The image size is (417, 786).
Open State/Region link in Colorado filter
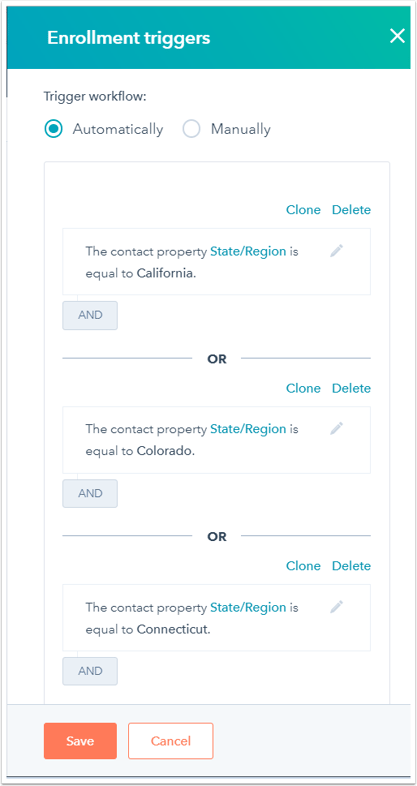(x=248, y=429)
